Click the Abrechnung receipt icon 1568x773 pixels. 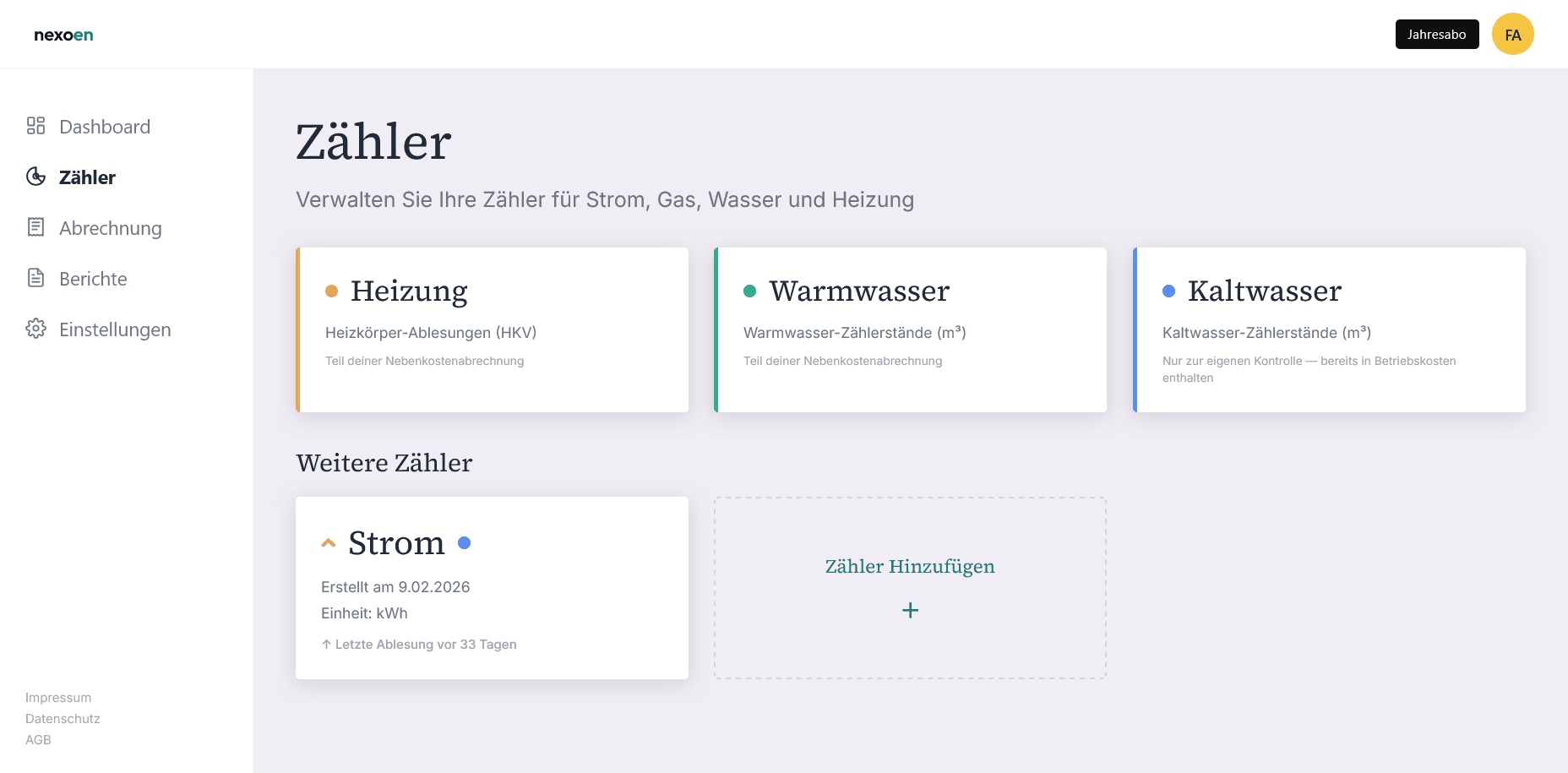coord(35,227)
